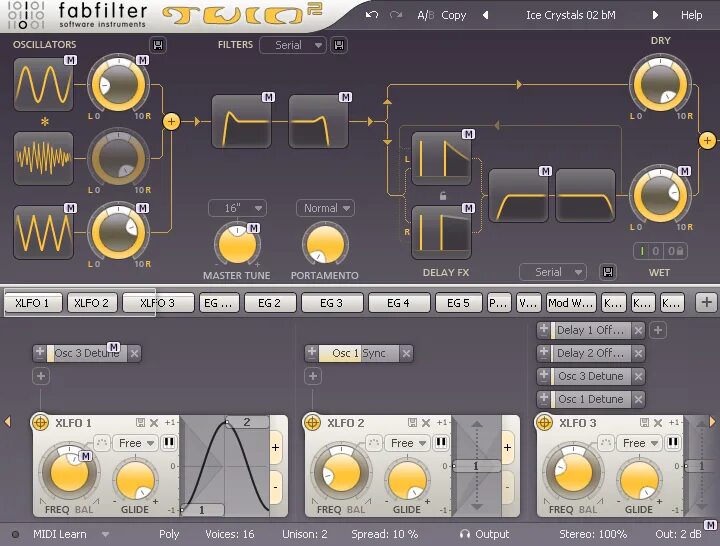This screenshot has width=720, height=546.
Task: Click the first delay filter shape display
Action: (518, 196)
